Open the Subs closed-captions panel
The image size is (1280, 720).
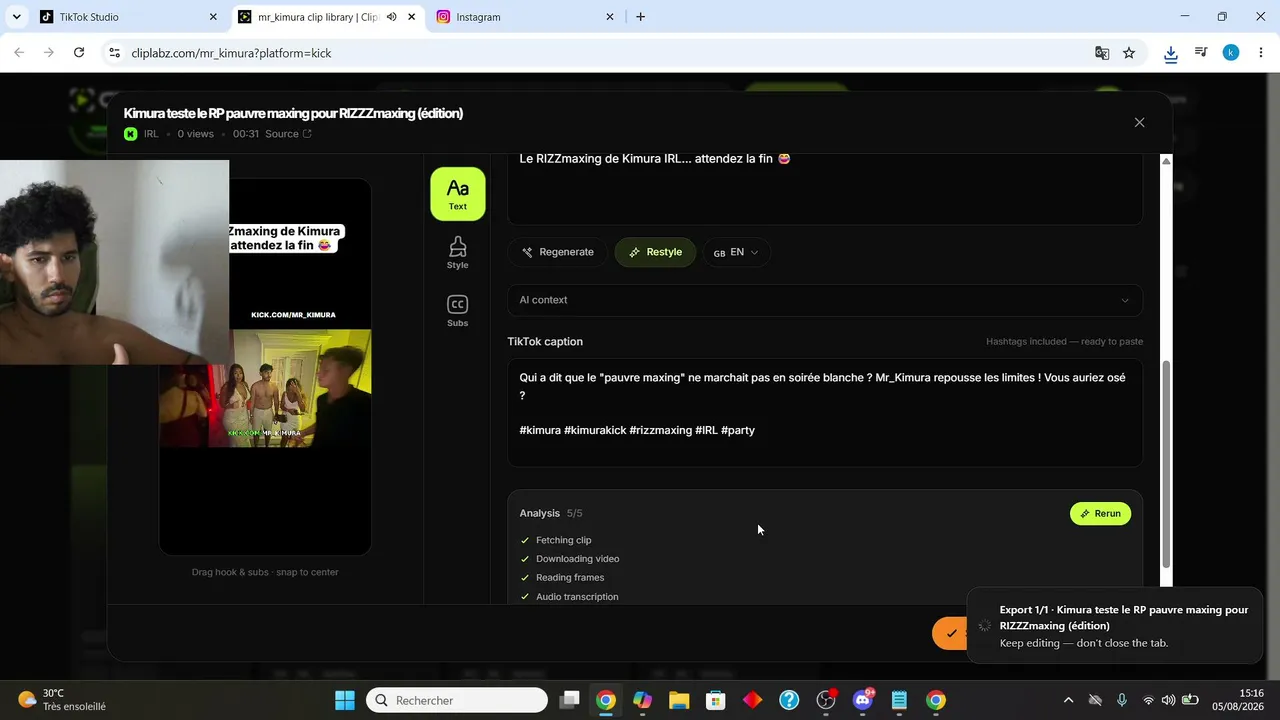click(x=458, y=311)
